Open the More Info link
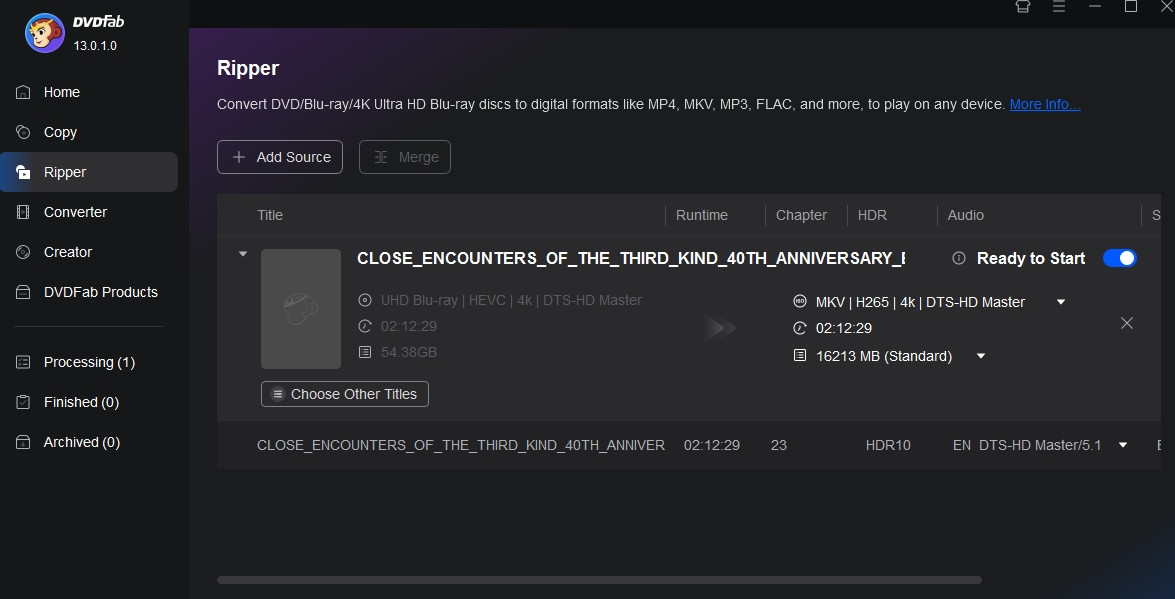This screenshot has width=1175, height=599. pyautogui.click(x=1045, y=104)
